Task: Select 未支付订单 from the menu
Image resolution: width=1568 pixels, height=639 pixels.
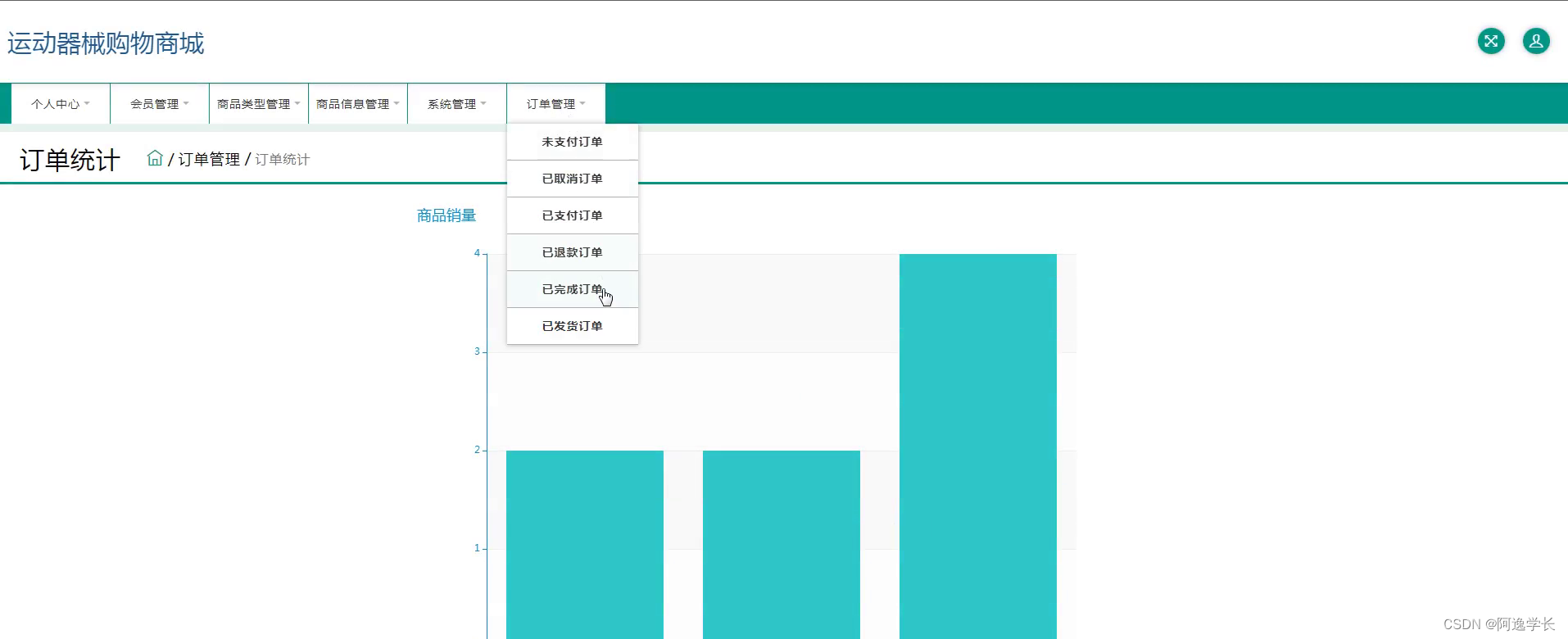Action: 573,142
